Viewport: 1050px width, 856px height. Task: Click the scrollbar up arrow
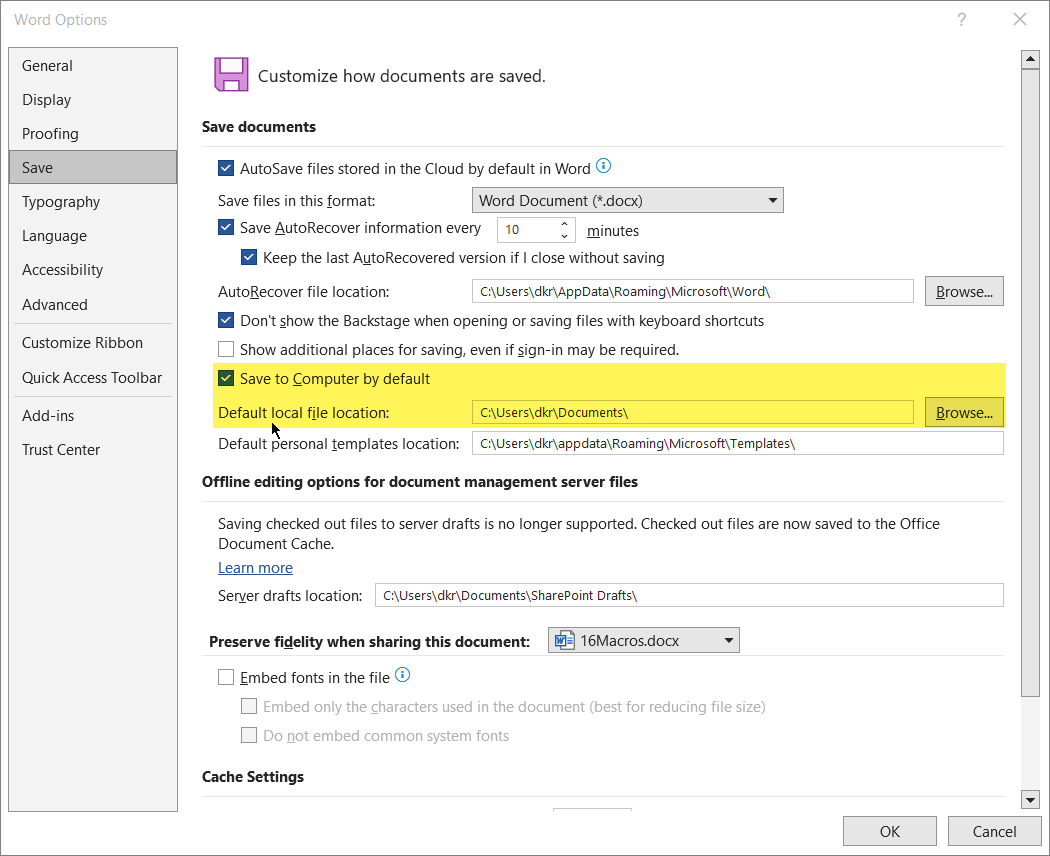(x=1030, y=60)
